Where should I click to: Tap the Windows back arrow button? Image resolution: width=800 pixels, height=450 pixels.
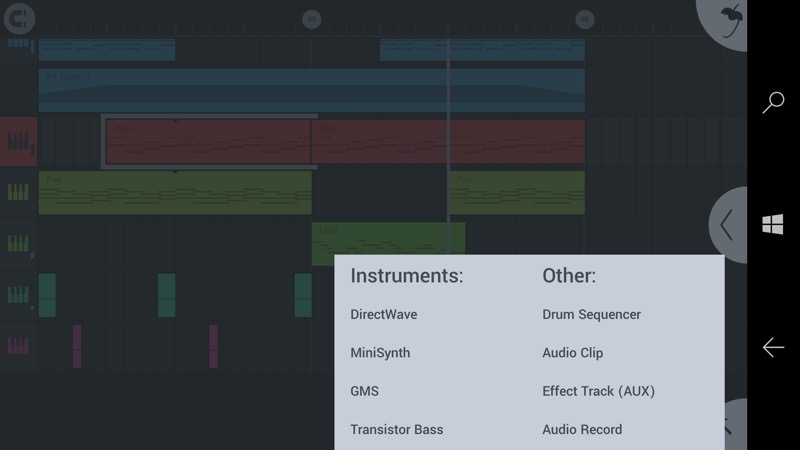pyautogui.click(x=773, y=347)
